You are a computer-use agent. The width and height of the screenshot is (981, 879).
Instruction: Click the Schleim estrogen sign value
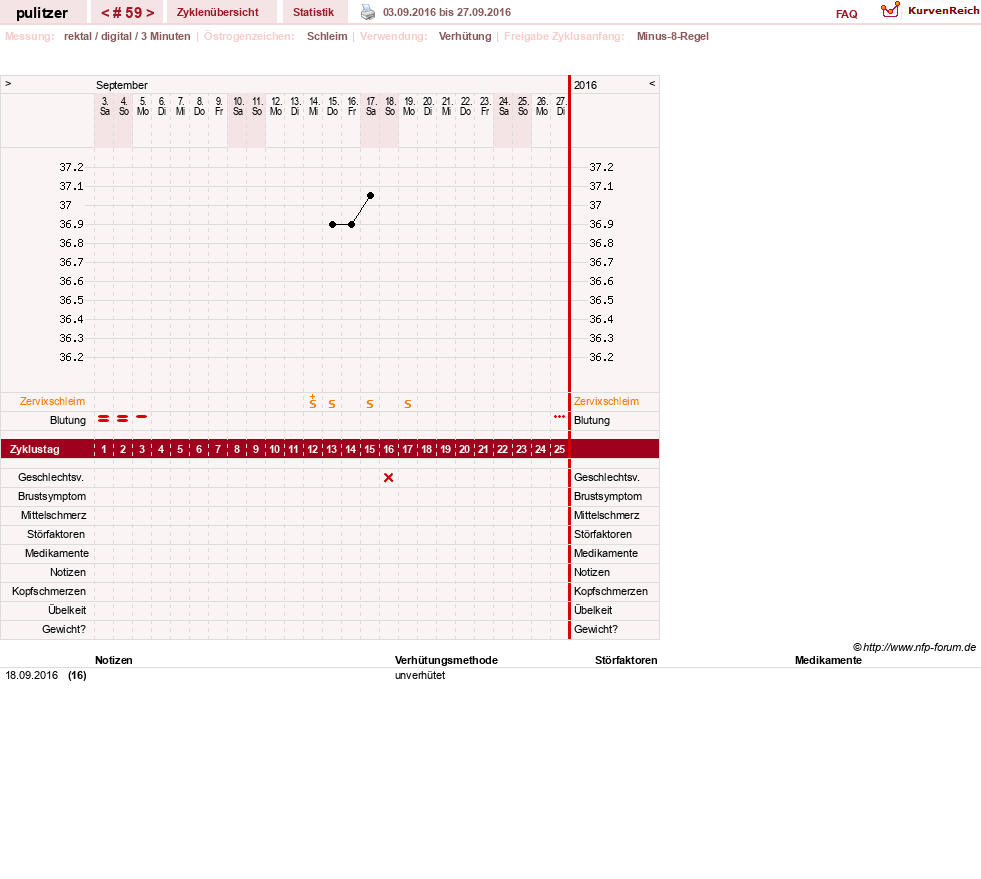(x=327, y=36)
